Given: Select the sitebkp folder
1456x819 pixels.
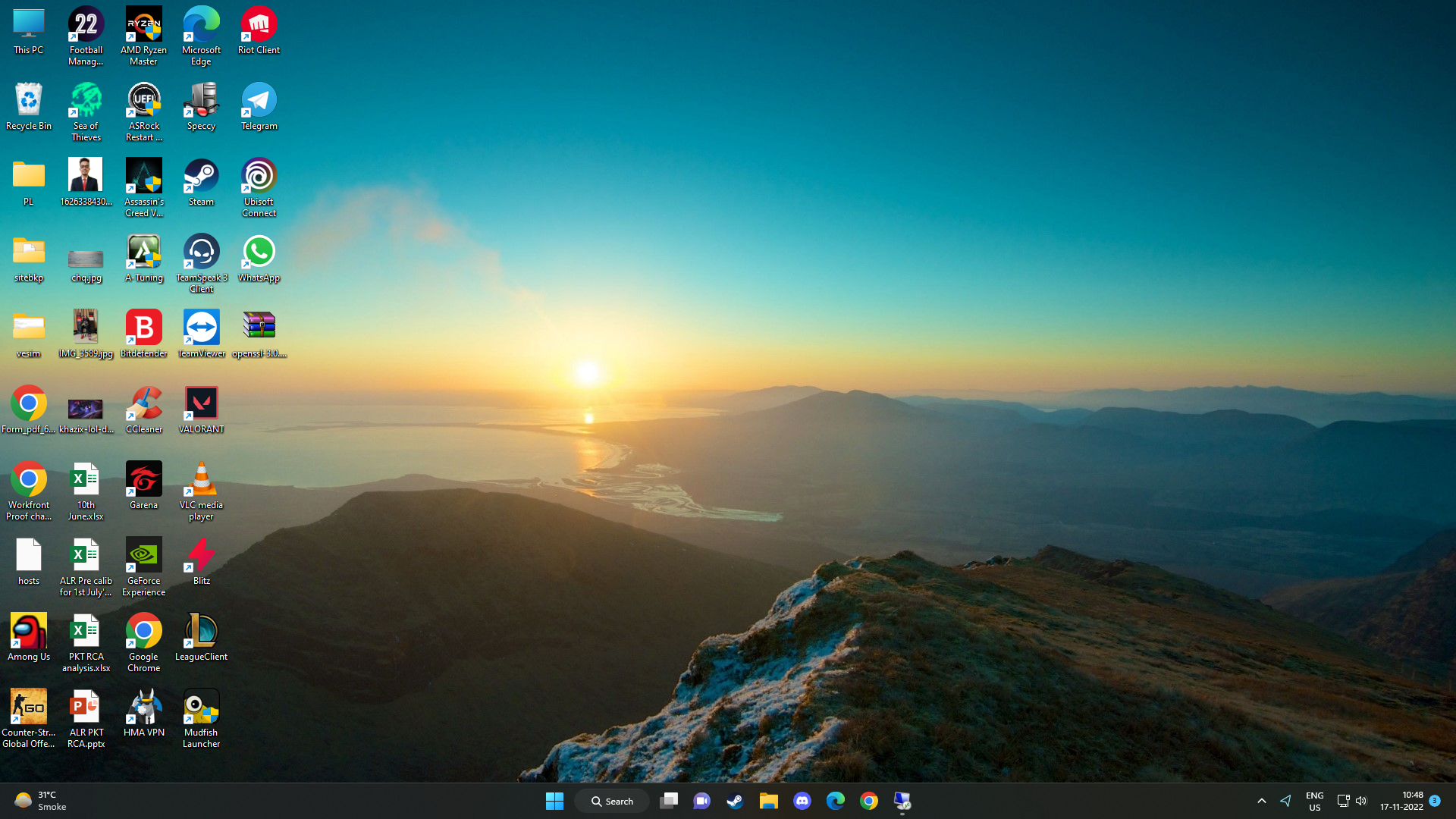Looking at the screenshot, I should 29,259.
